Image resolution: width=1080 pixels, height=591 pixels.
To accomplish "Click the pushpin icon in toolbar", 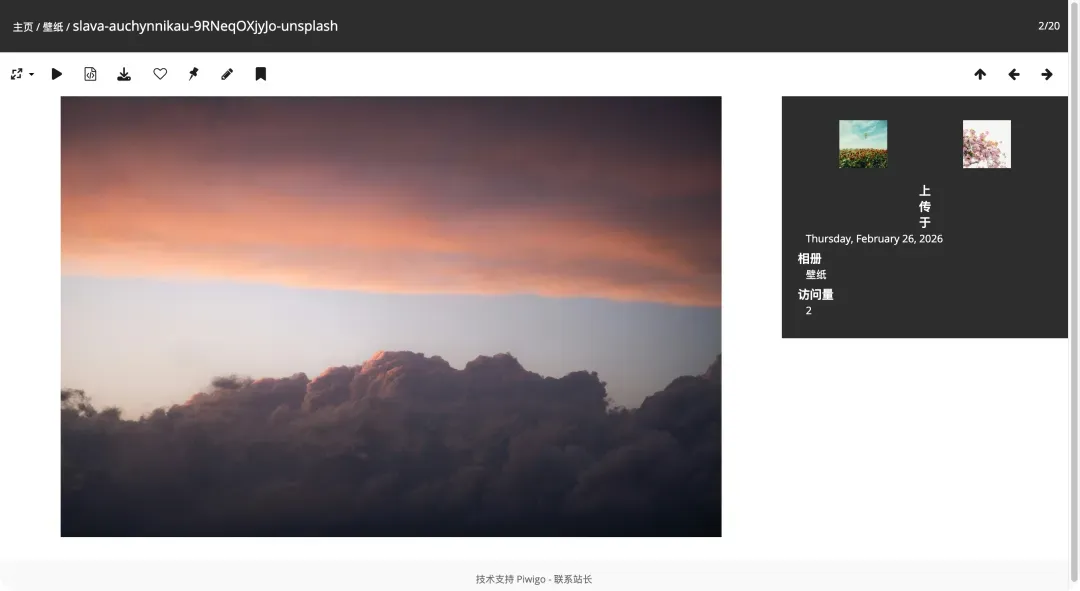I will (194, 74).
